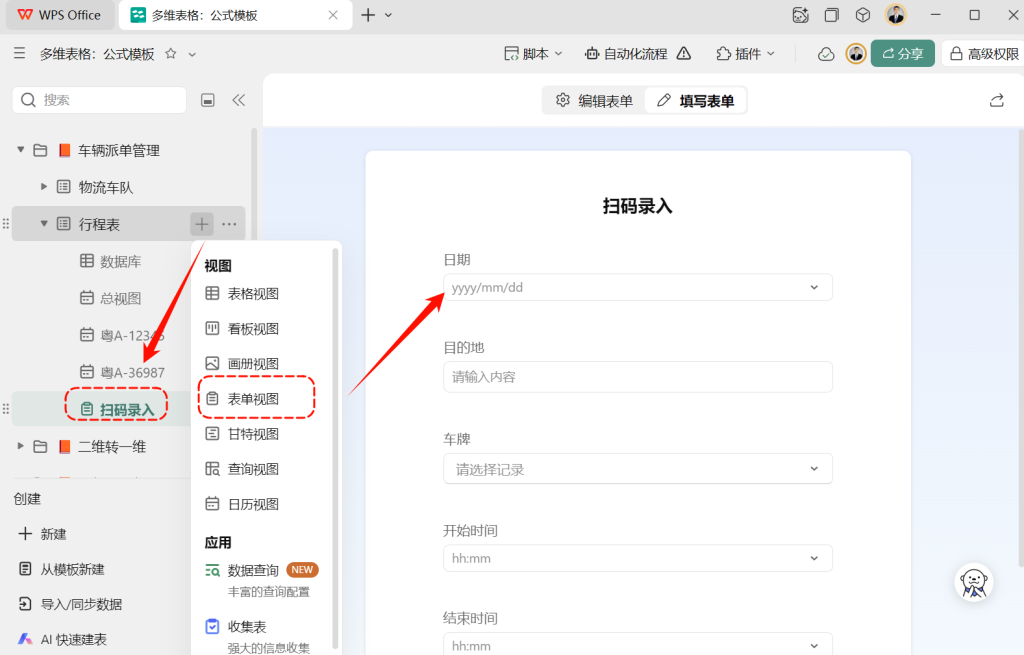Screen dimensions: 1024x655
Task: Click the title-bar cube icon
Action: 863,15
